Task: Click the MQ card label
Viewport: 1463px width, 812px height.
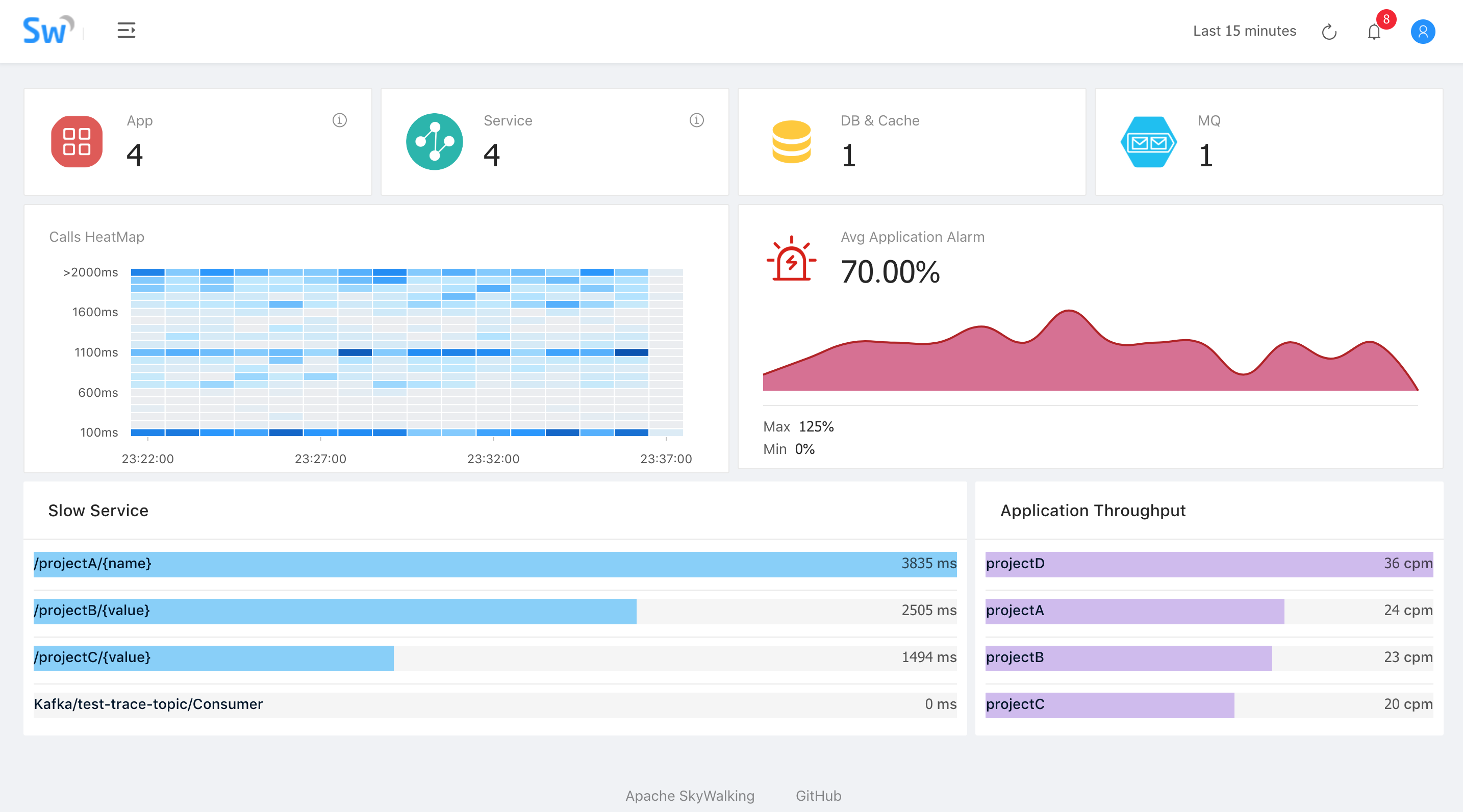Action: tap(1208, 120)
